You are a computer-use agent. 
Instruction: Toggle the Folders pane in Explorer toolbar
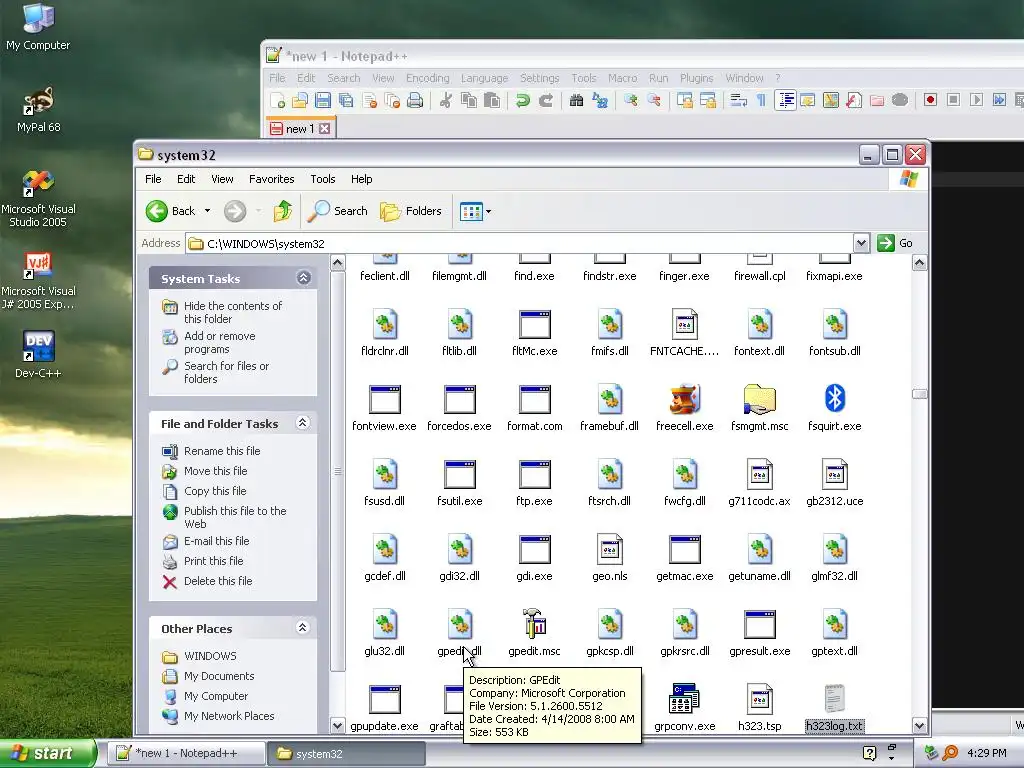(x=411, y=211)
